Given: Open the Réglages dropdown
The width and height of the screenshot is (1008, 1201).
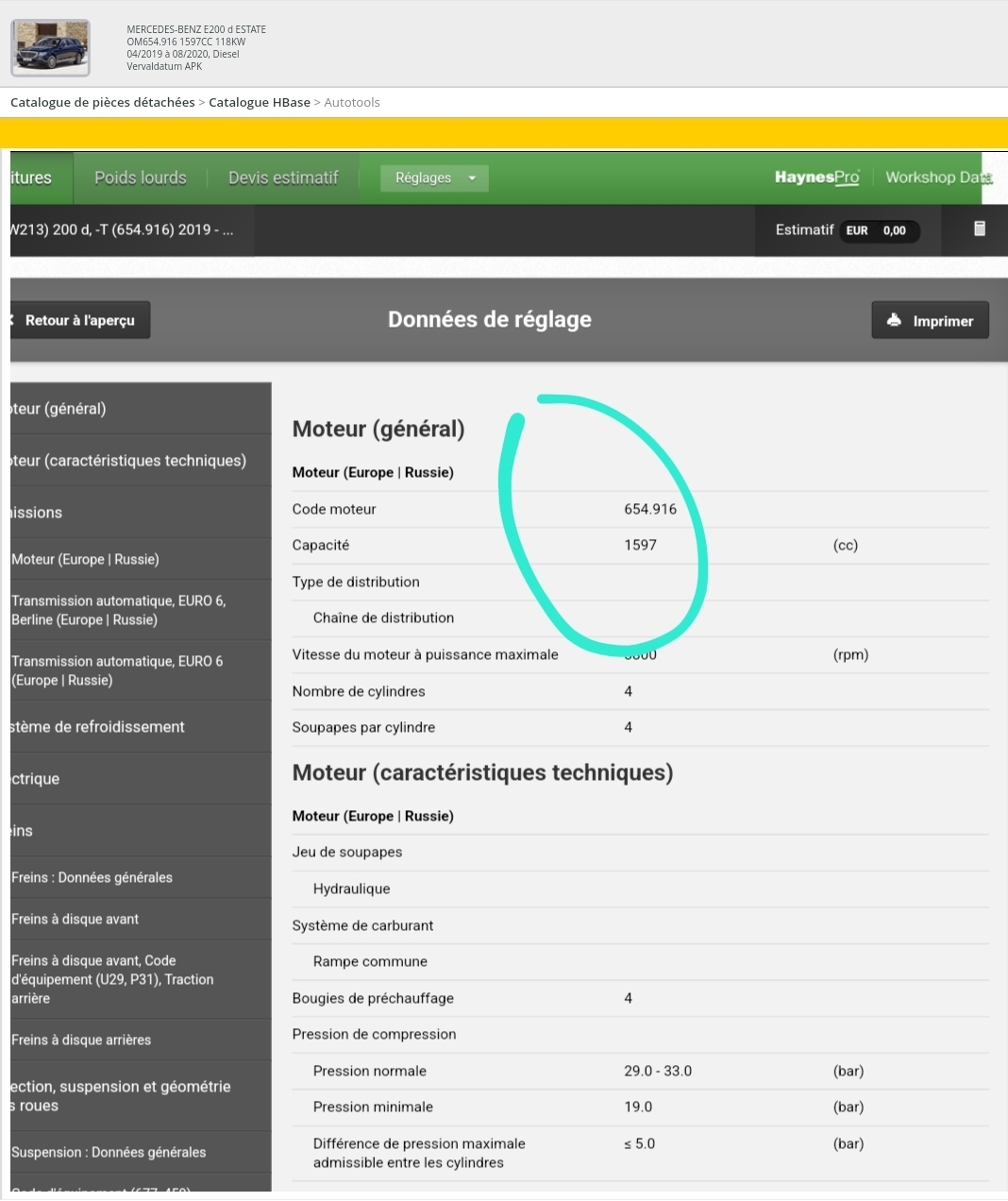Looking at the screenshot, I should pos(434,178).
